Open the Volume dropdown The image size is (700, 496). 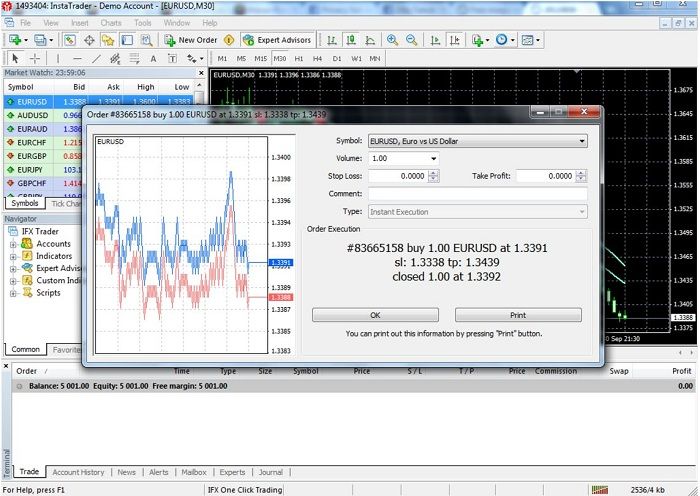click(433, 158)
